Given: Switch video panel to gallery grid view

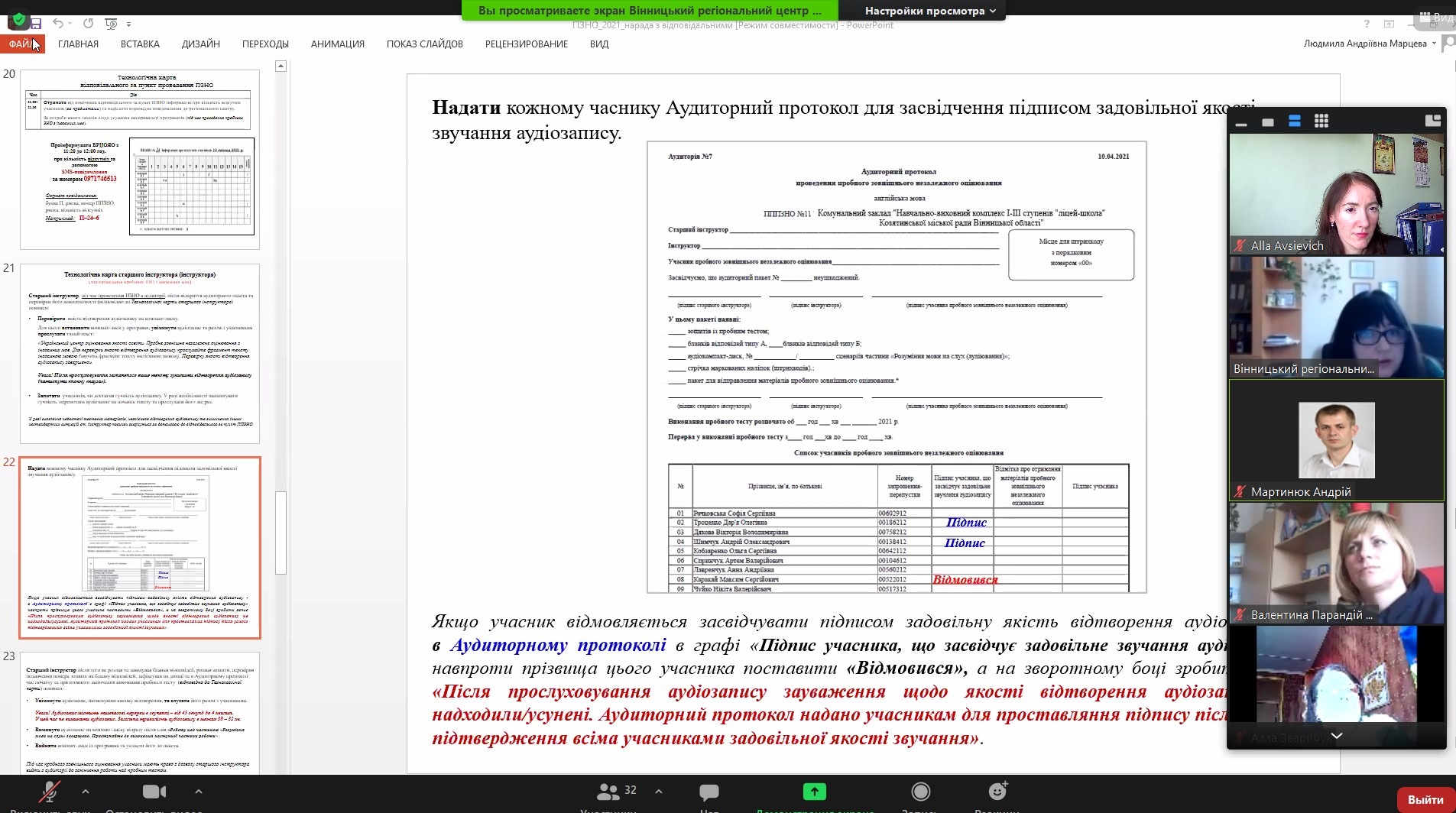Looking at the screenshot, I should pos(1321,121).
